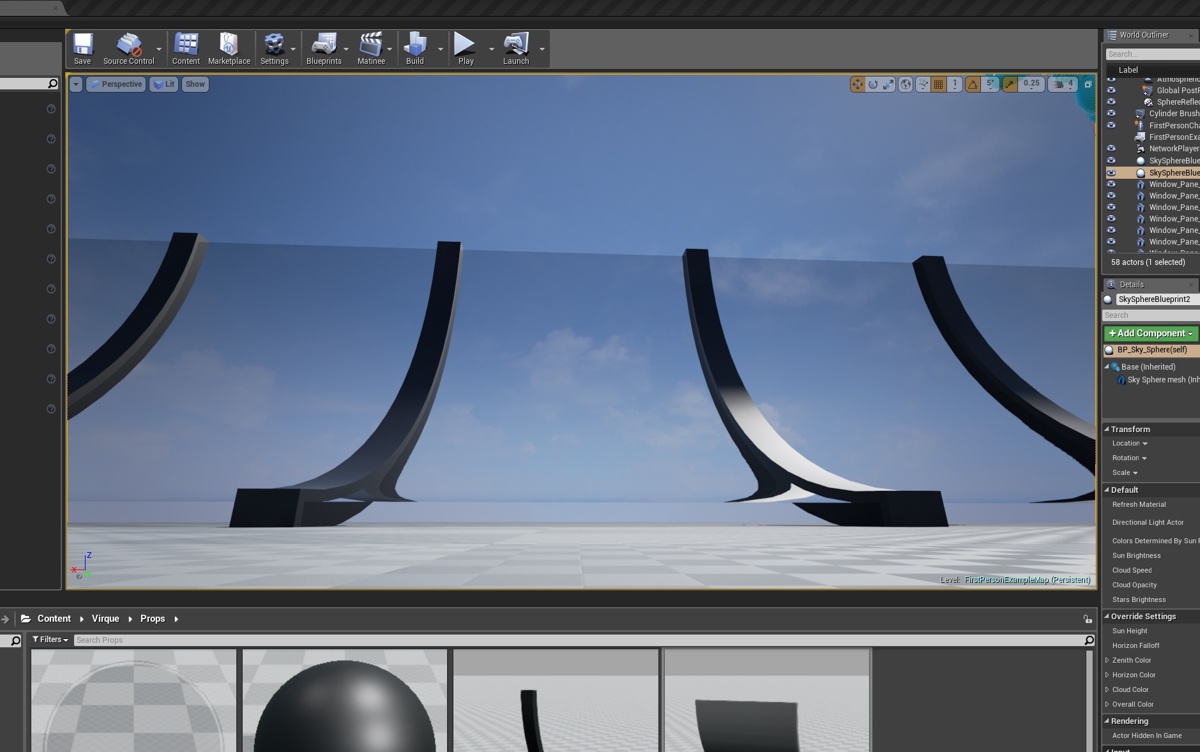Start Play in editor

click(466, 48)
